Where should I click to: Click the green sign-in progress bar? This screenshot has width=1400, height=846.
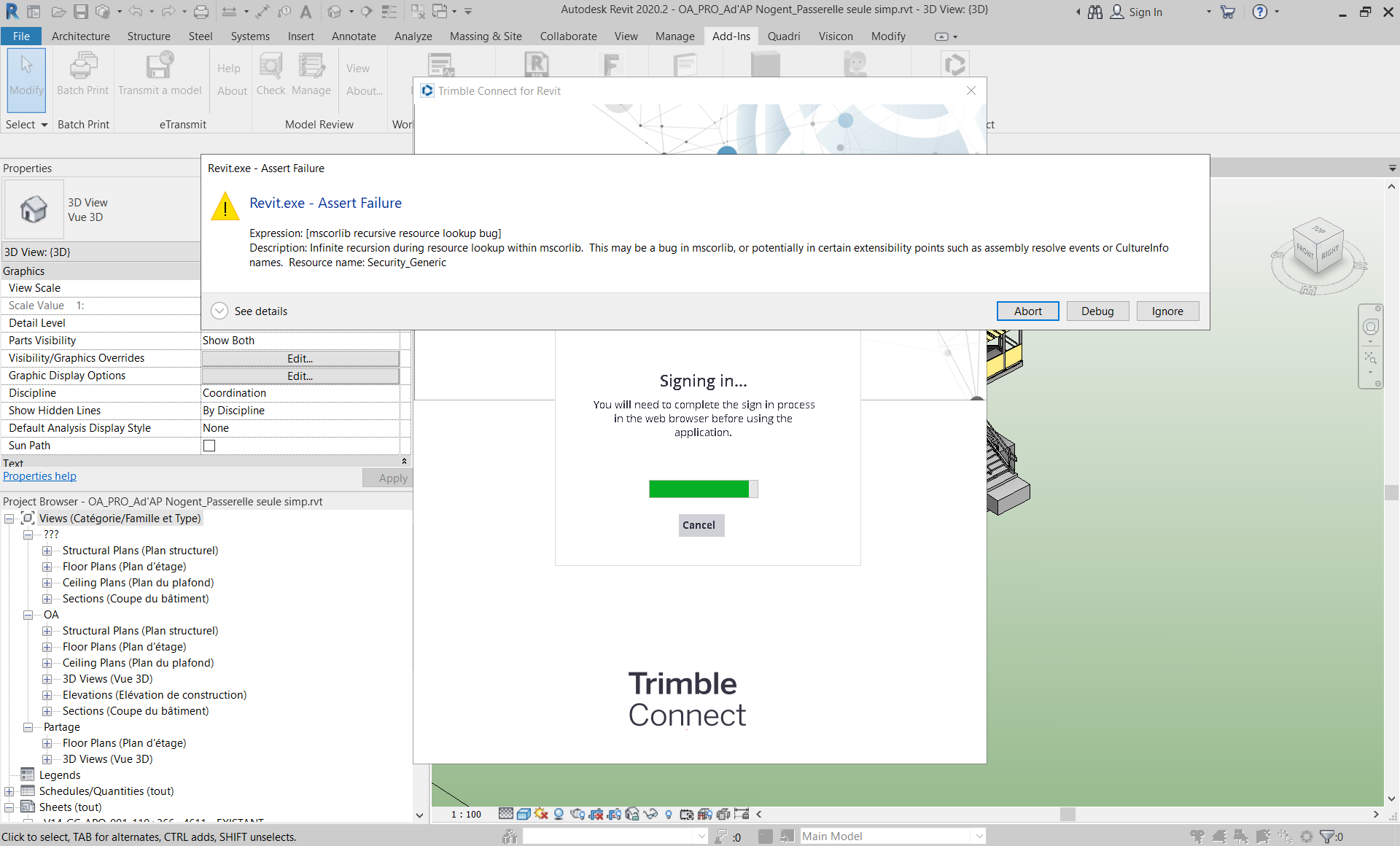702,489
